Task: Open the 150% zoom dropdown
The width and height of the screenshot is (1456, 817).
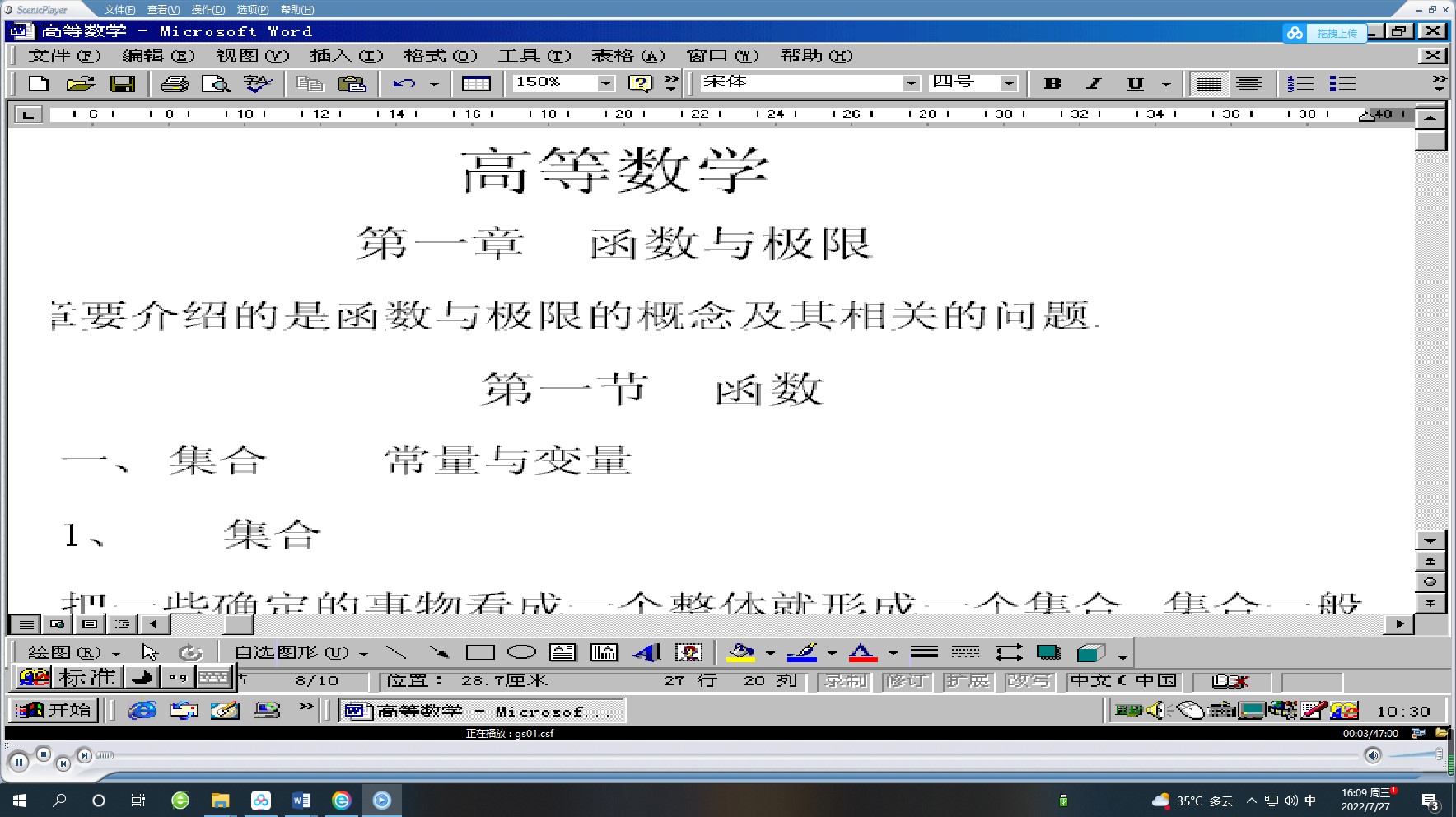Action: pyautogui.click(x=606, y=83)
